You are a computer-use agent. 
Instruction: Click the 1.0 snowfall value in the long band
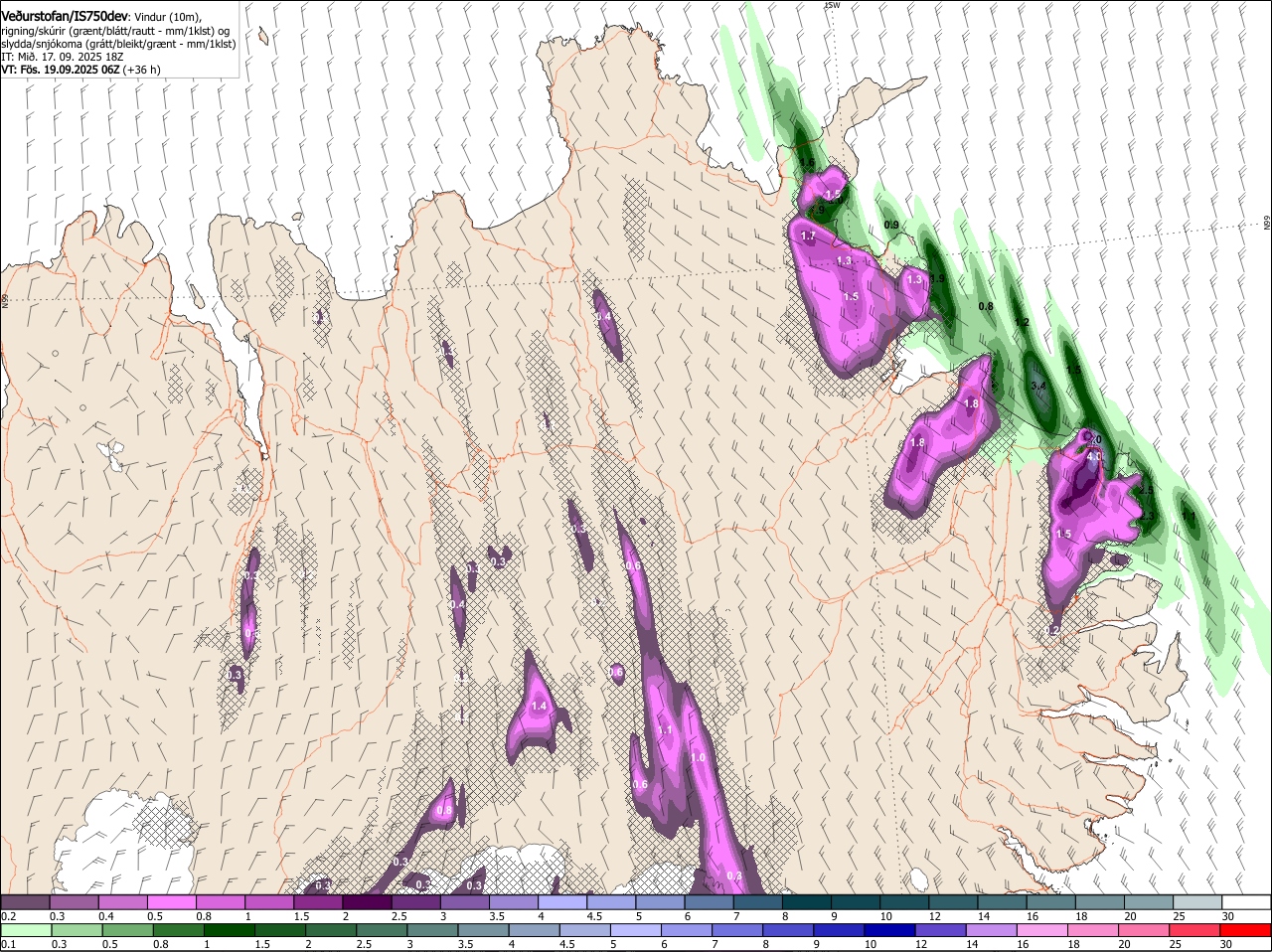[698, 758]
